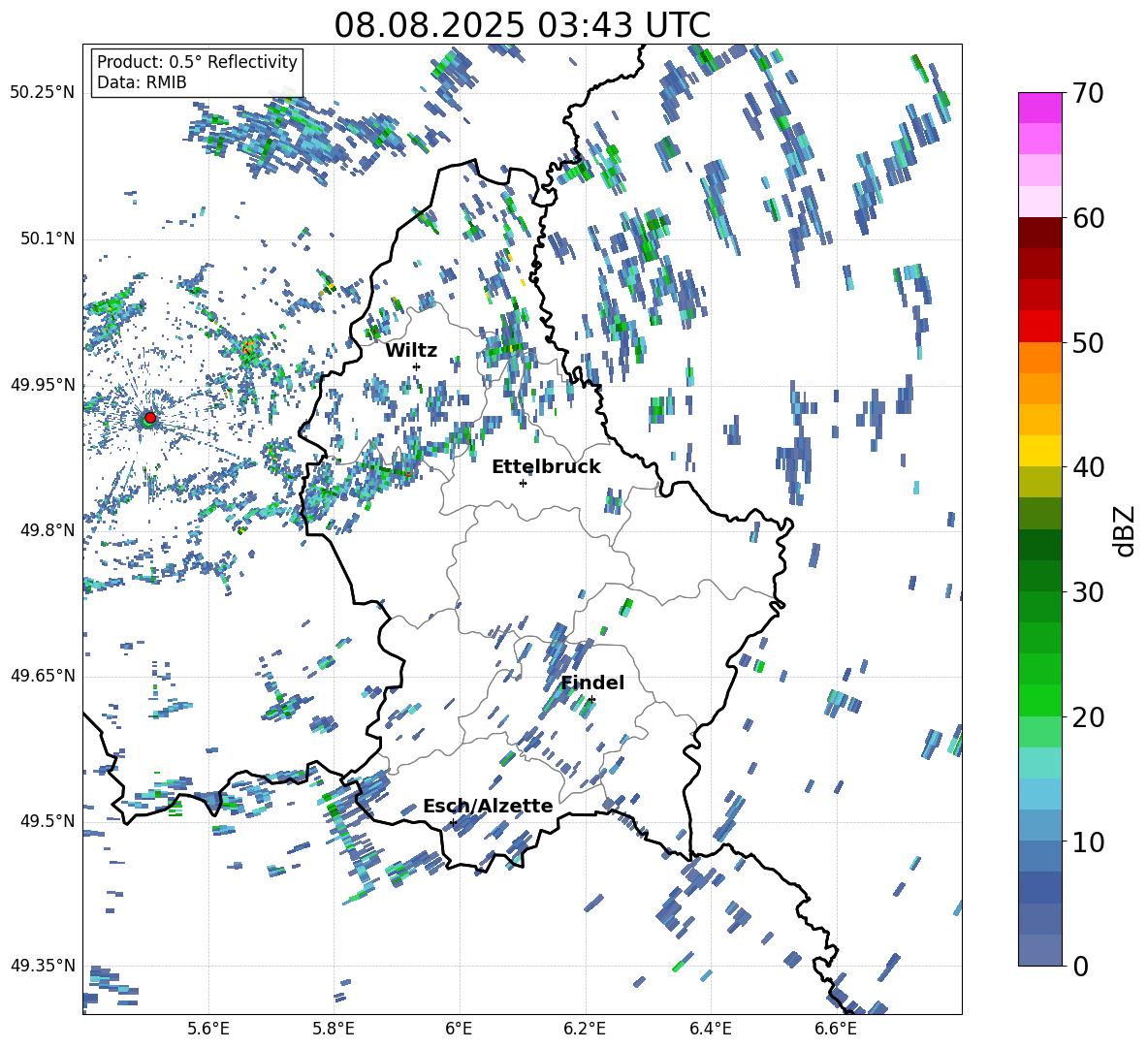Select the Wiltz city label

click(411, 350)
